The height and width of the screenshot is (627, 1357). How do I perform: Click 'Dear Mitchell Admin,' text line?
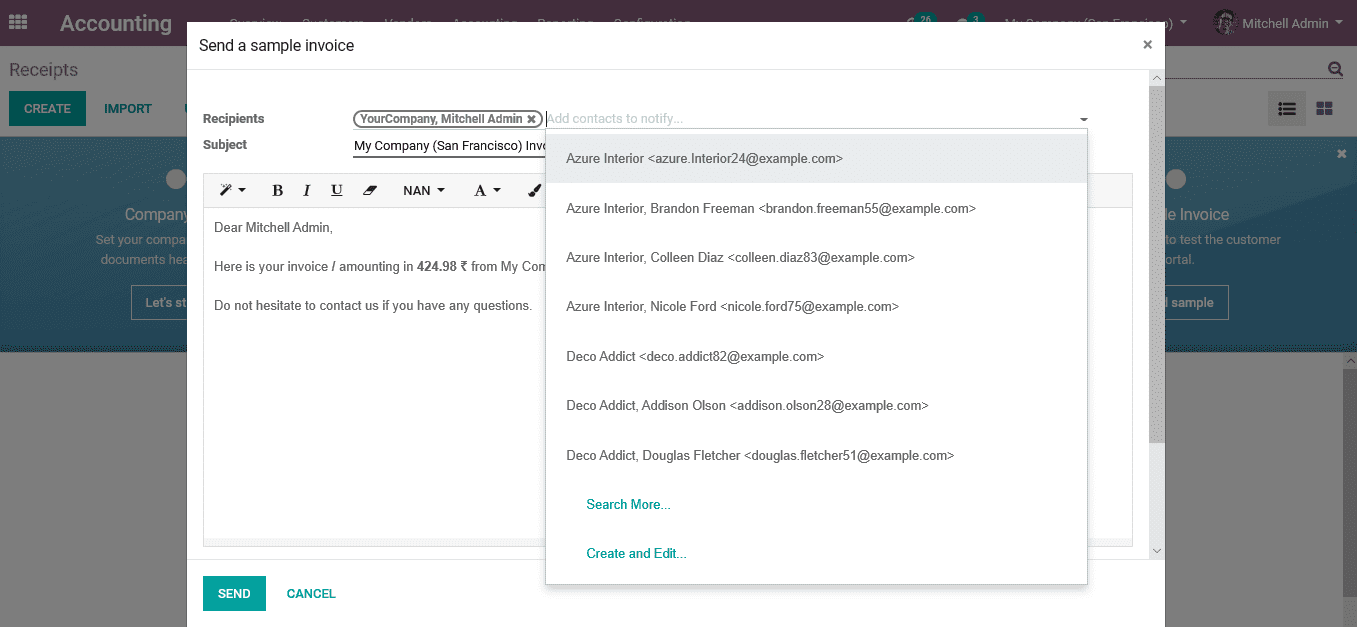point(273,228)
